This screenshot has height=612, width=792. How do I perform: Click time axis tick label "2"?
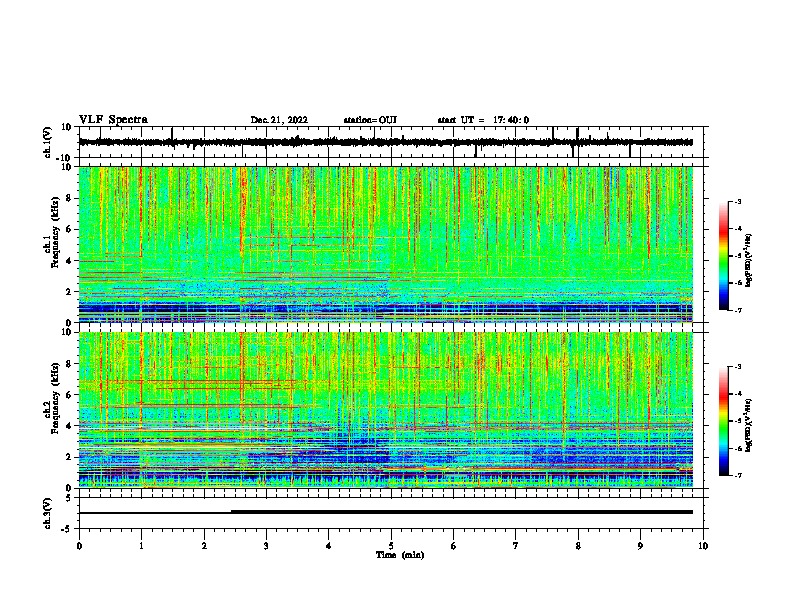pos(204,546)
